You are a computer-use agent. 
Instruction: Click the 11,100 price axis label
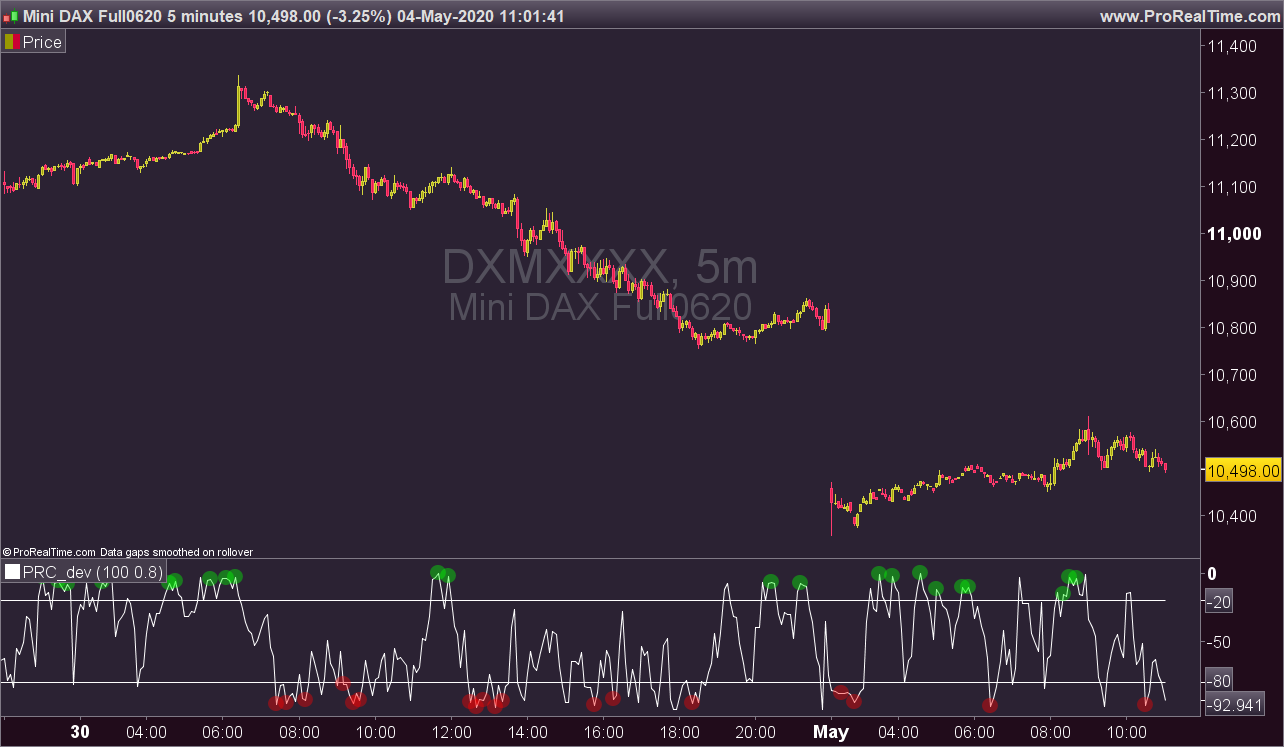coord(1232,187)
